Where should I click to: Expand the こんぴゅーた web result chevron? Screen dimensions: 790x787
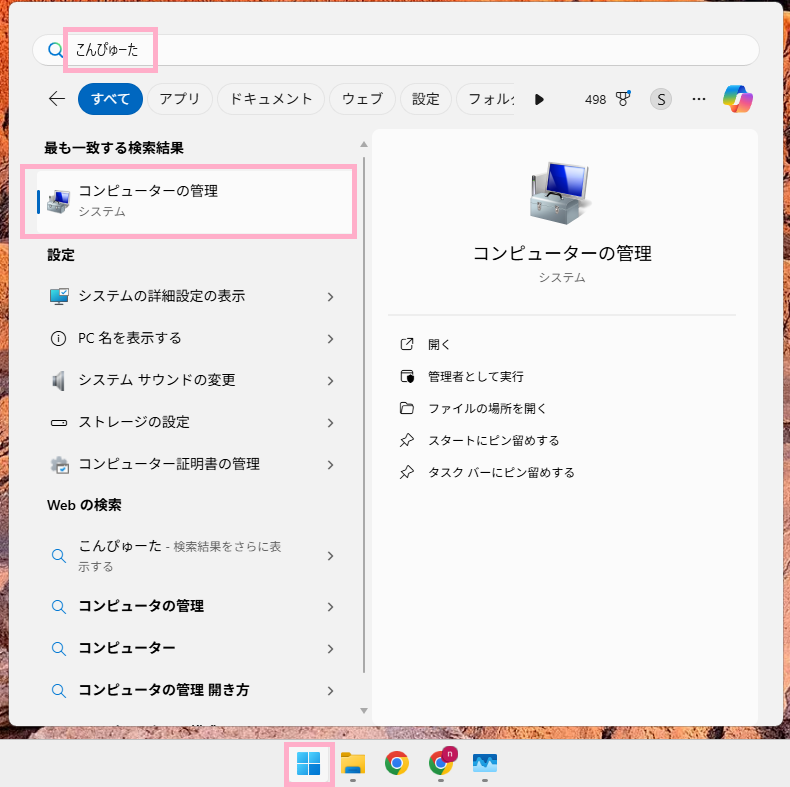331,556
